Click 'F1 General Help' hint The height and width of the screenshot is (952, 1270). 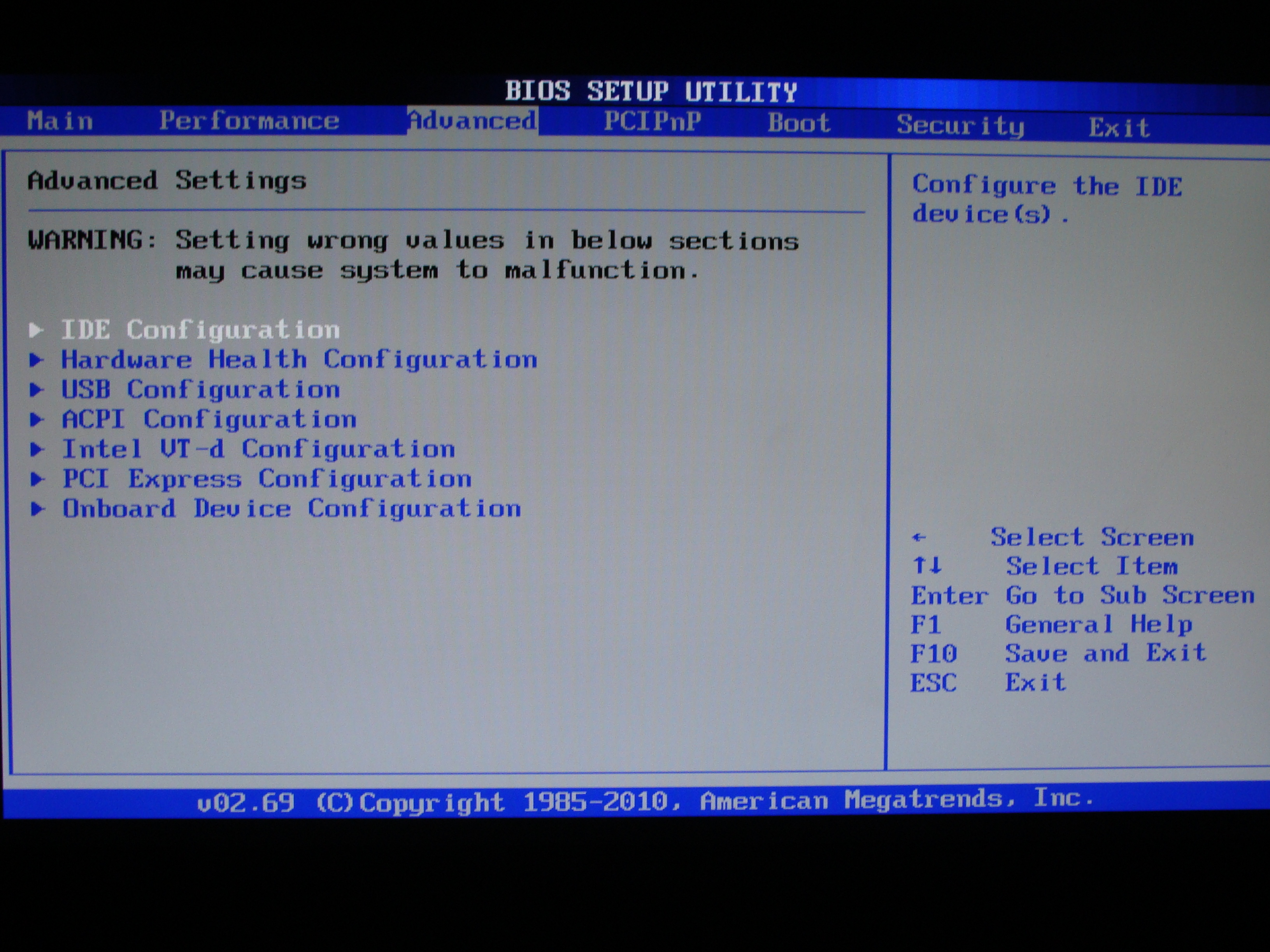coord(1052,624)
